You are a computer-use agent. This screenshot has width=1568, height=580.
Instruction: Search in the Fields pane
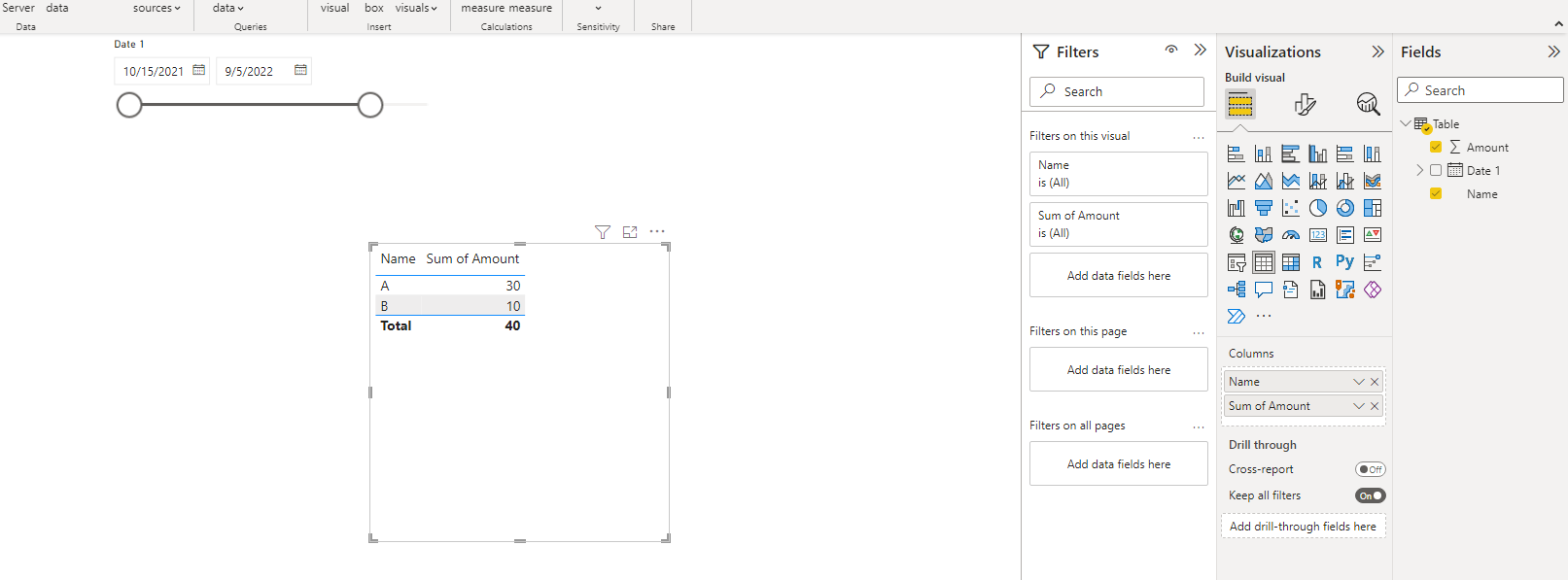pos(1481,90)
